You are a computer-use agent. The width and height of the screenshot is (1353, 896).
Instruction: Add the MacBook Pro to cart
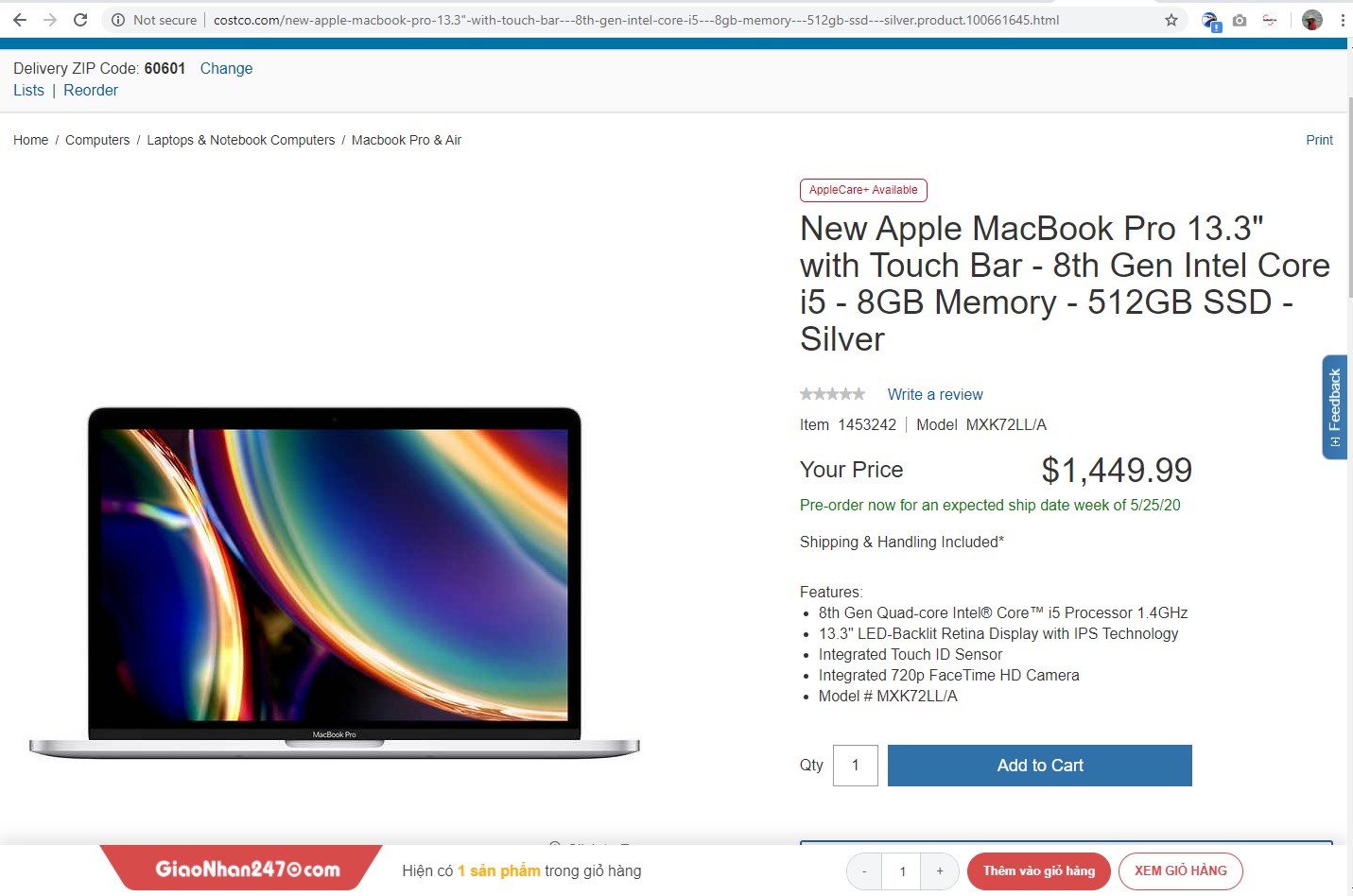coord(1040,766)
